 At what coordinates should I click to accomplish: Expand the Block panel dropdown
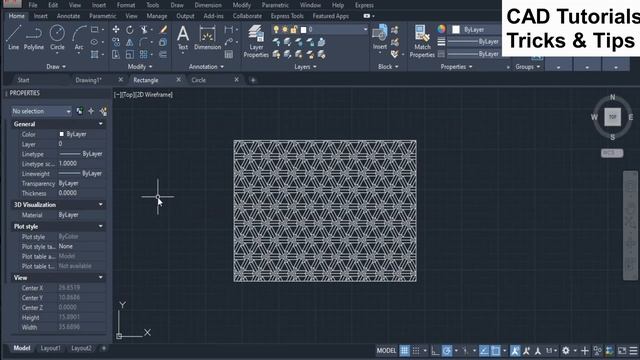388,67
